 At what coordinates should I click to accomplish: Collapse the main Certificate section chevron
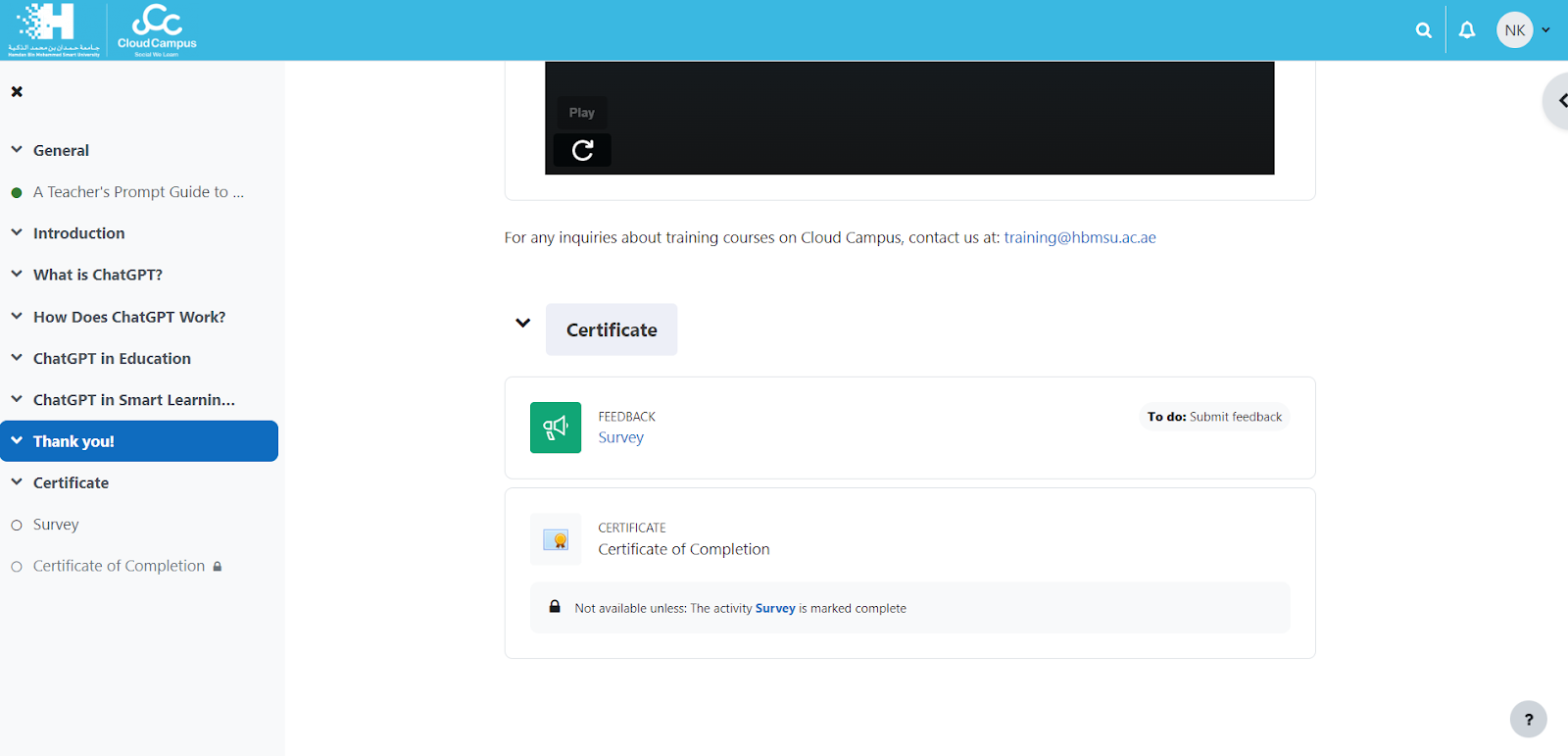pyautogui.click(x=523, y=323)
